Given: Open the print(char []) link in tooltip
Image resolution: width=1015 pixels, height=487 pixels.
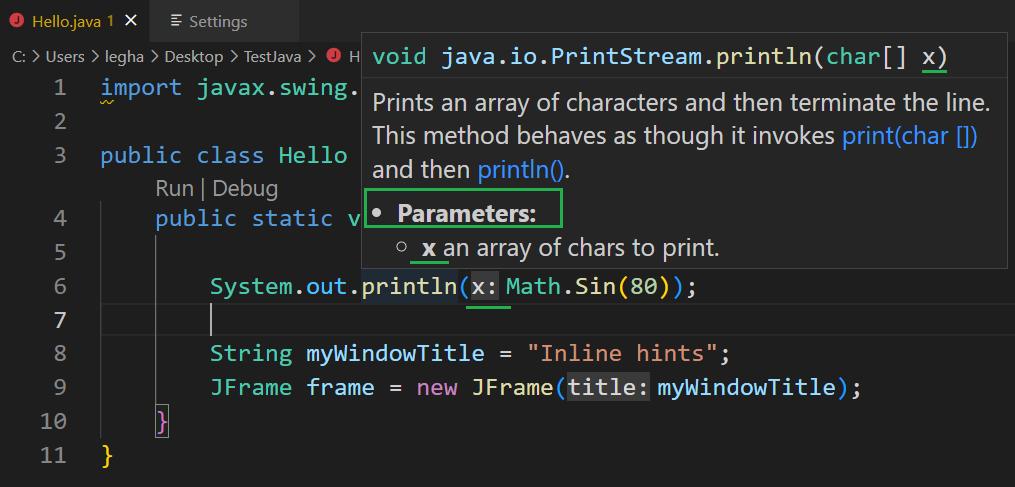Looking at the screenshot, I should pos(909,136).
